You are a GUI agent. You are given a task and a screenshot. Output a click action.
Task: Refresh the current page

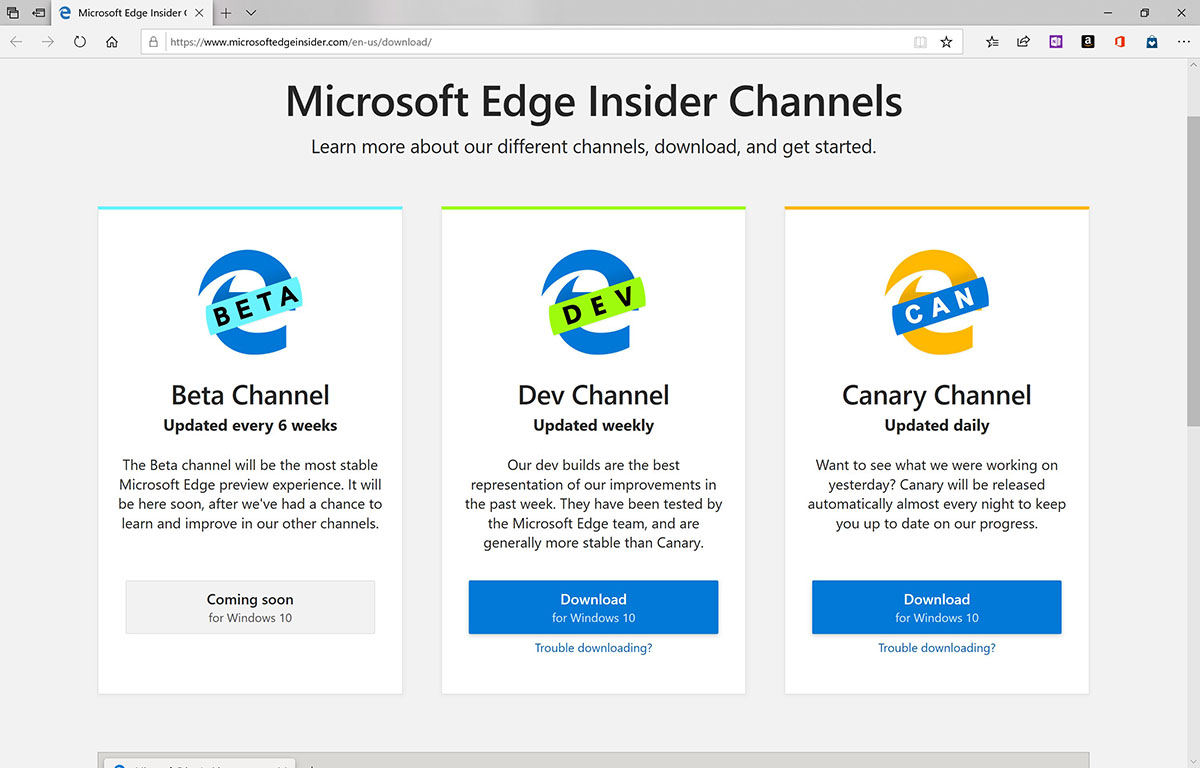[79, 42]
